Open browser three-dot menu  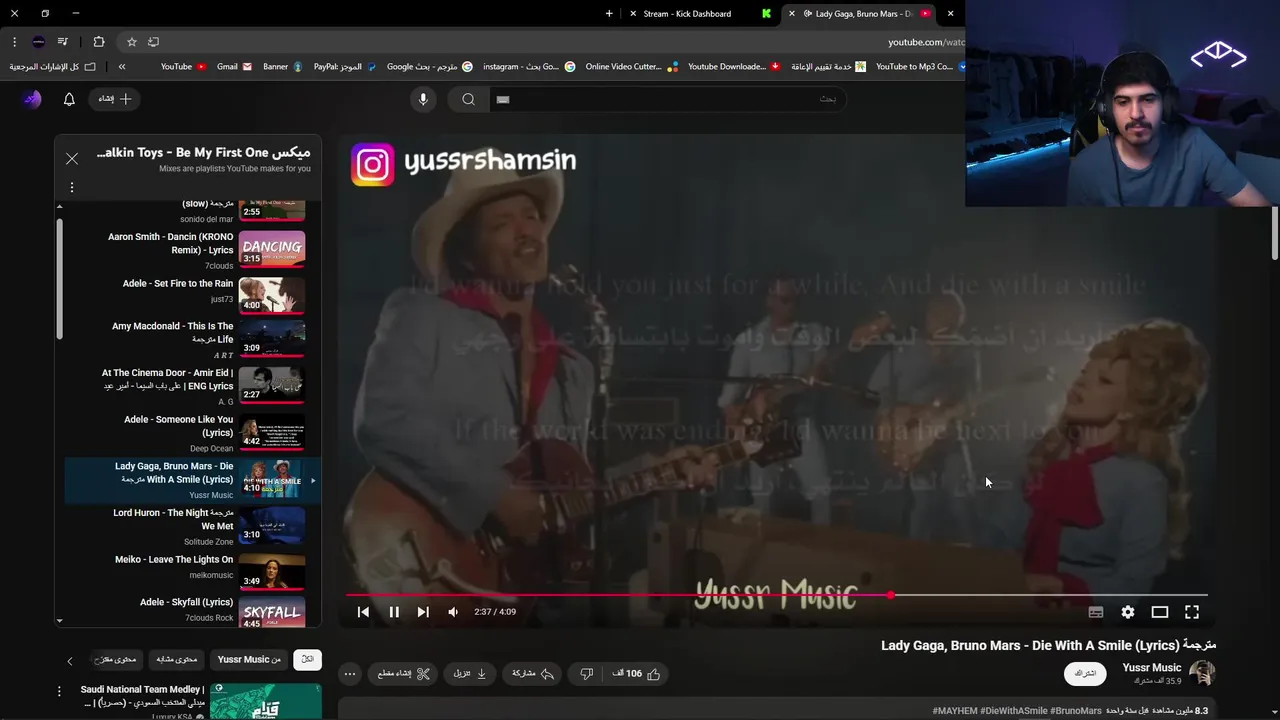(14, 42)
